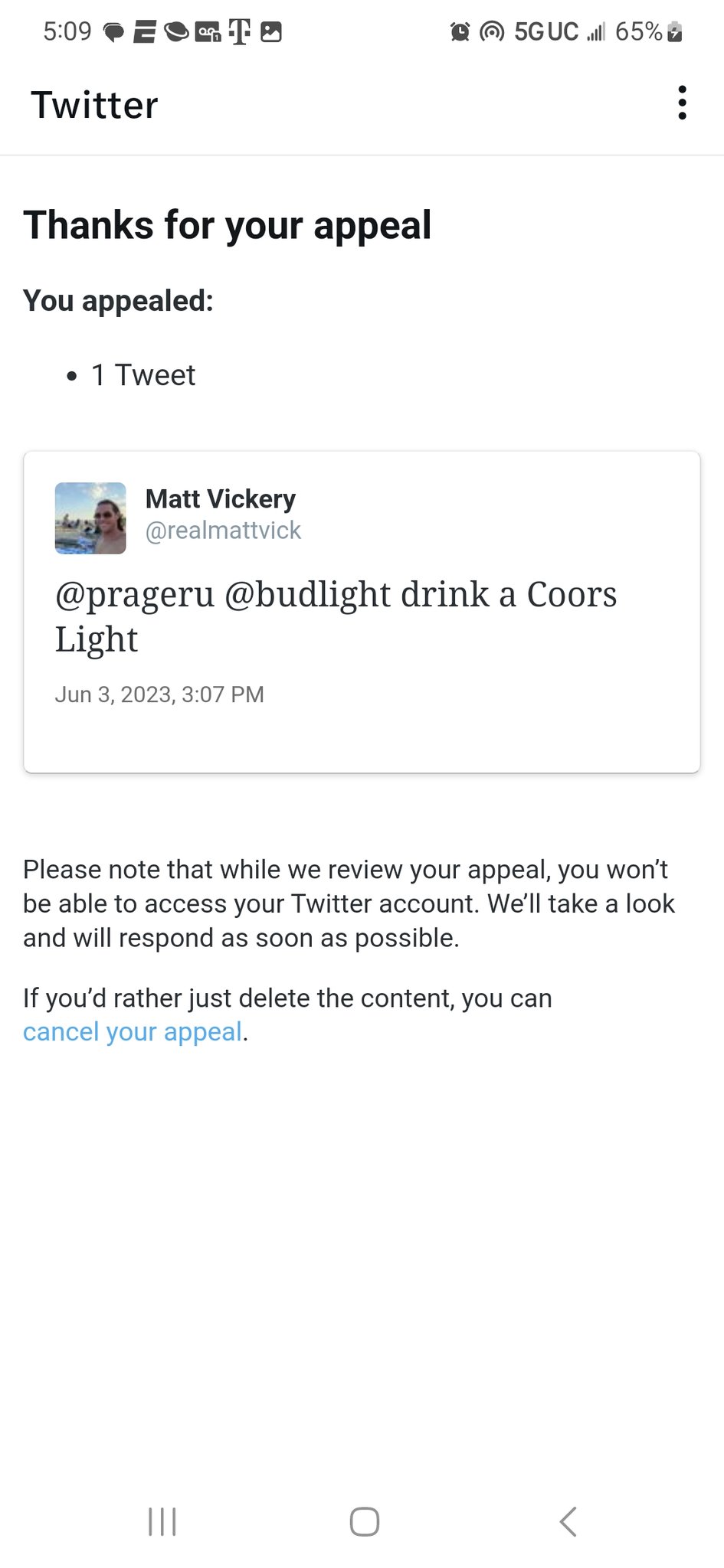
Task: Tap the gallery image notification icon
Action: coord(271,32)
